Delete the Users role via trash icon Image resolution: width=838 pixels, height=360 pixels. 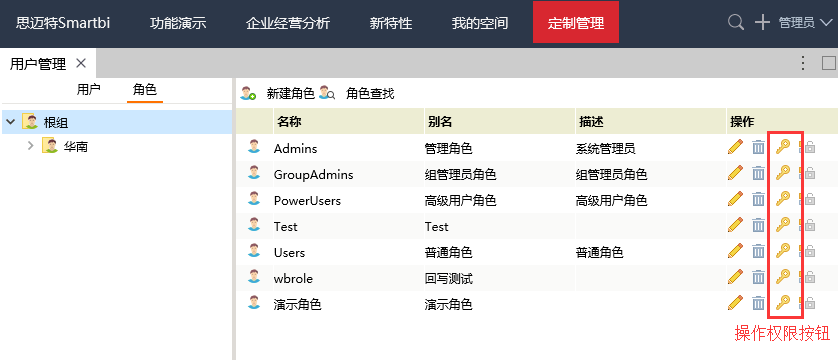point(758,251)
